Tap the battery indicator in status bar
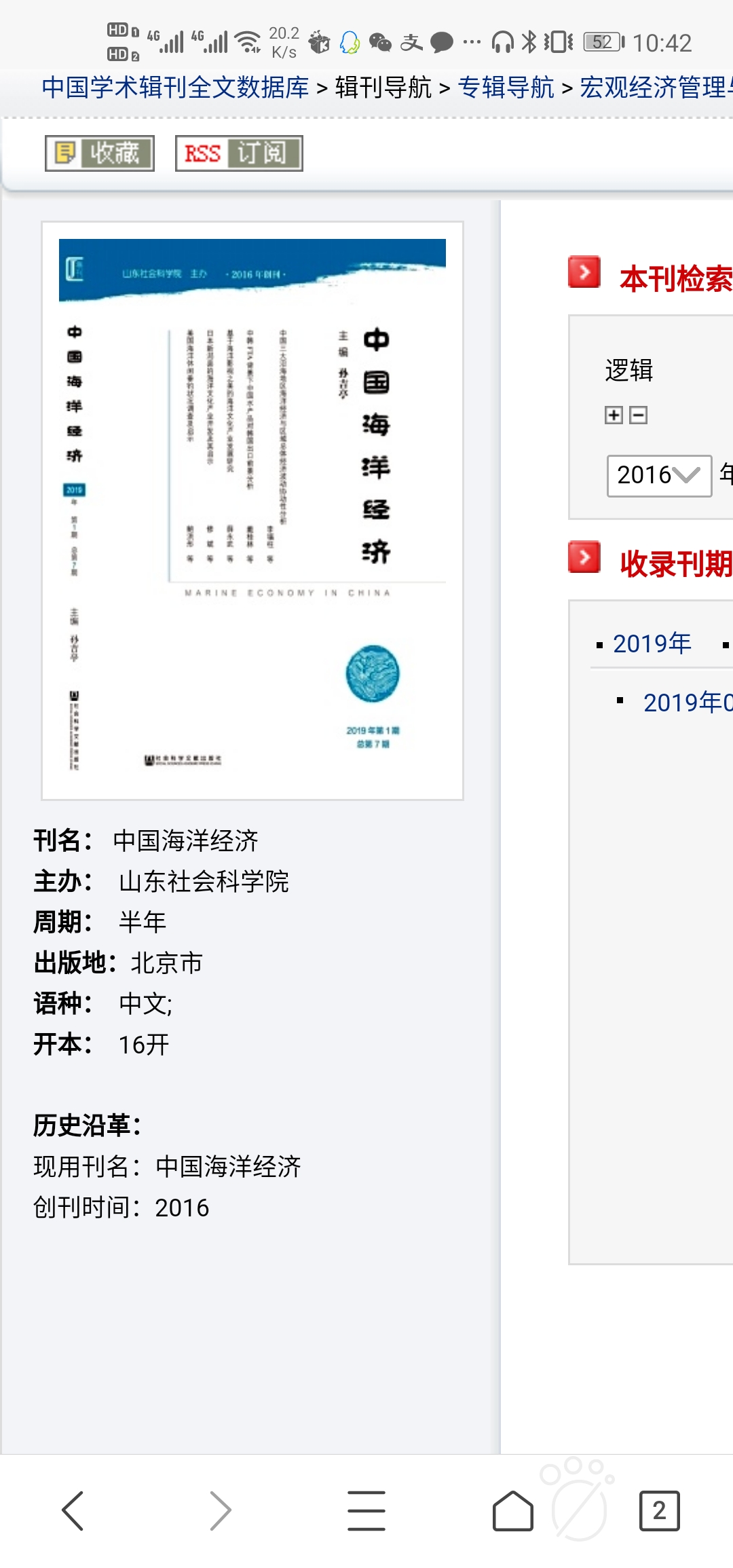This screenshot has height=1568, width=733. (x=604, y=42)
